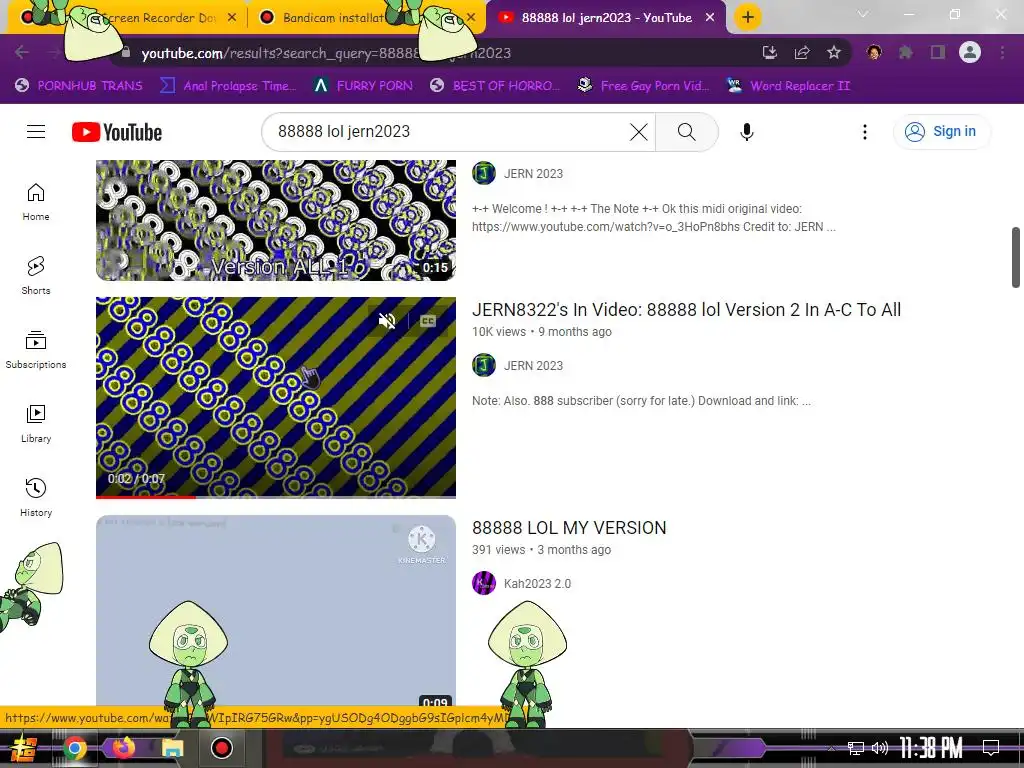Viewport: 1024px width, 768px height.
Task: Start voice search with the microphone
Action: click(746, 132)
